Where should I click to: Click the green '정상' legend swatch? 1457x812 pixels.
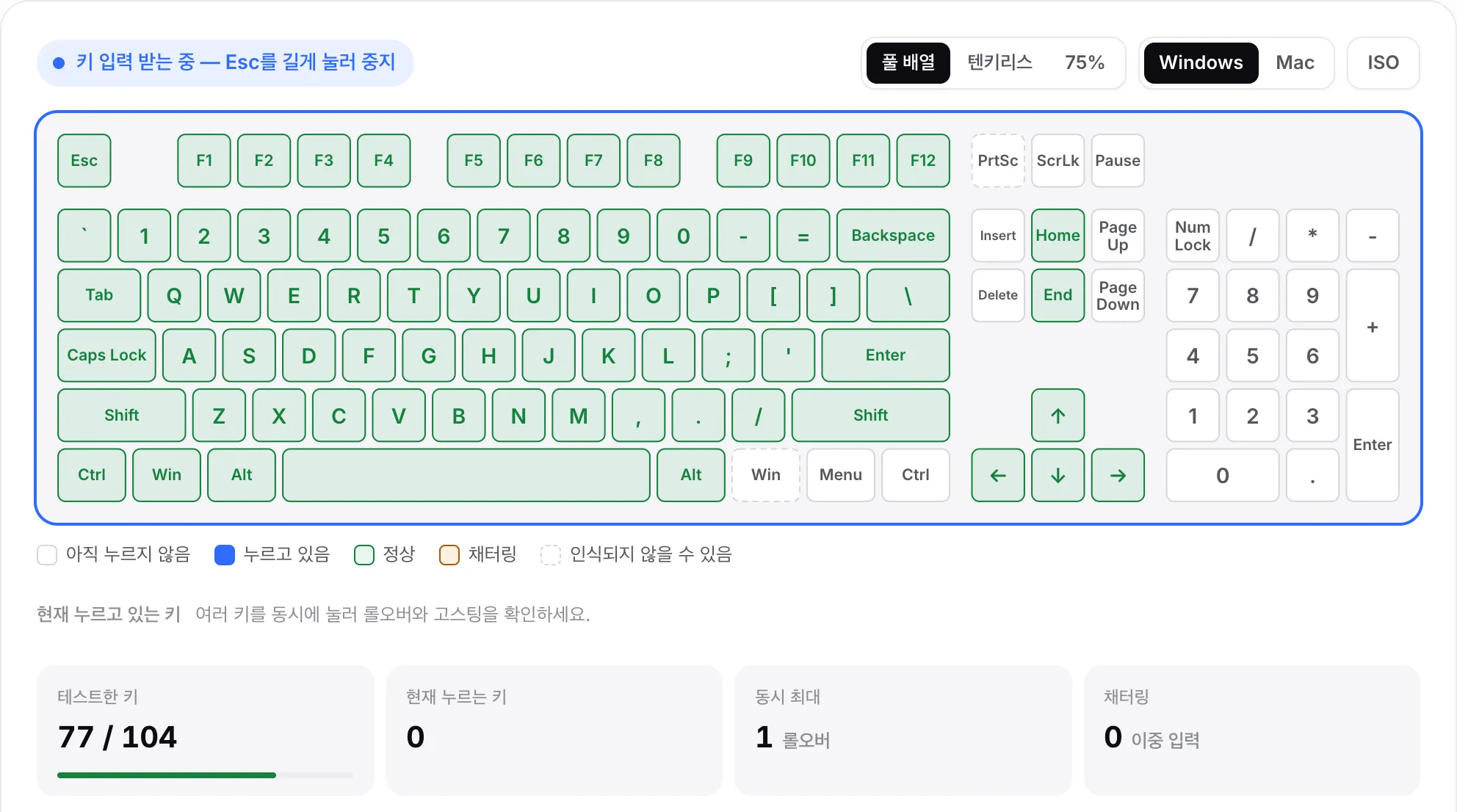point(364,554)
